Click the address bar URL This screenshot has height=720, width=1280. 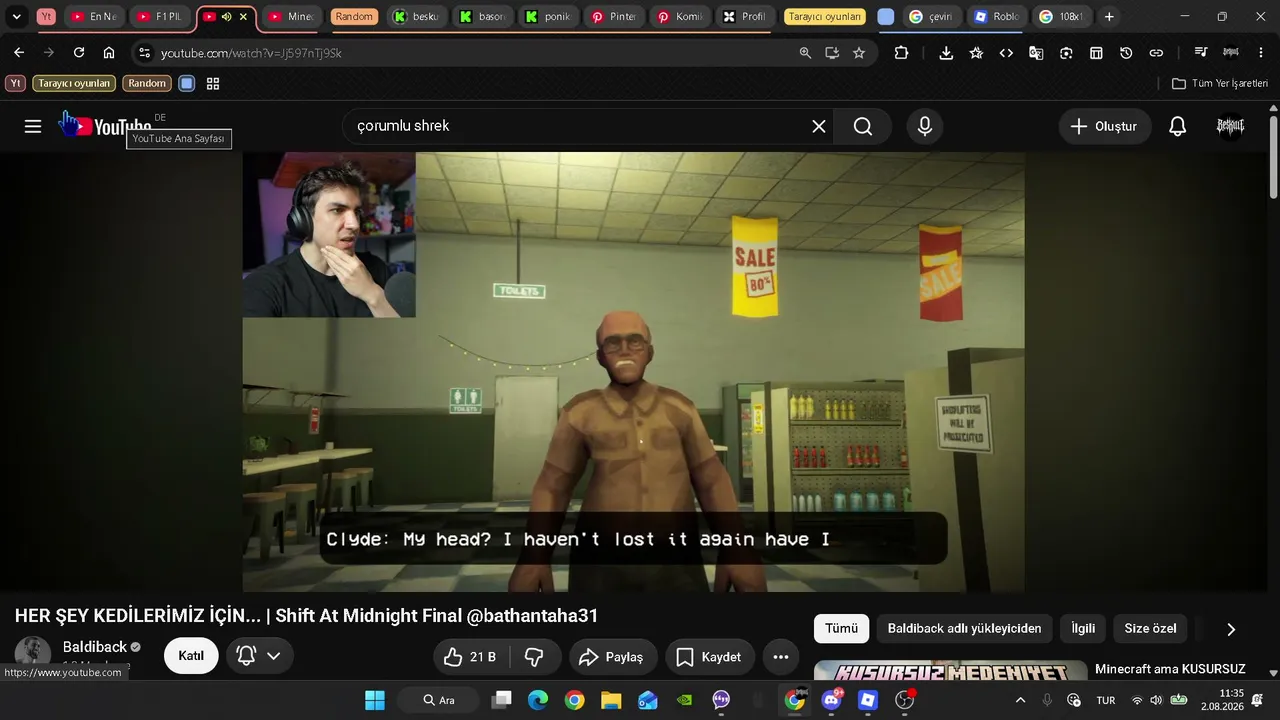coord(251,53)
